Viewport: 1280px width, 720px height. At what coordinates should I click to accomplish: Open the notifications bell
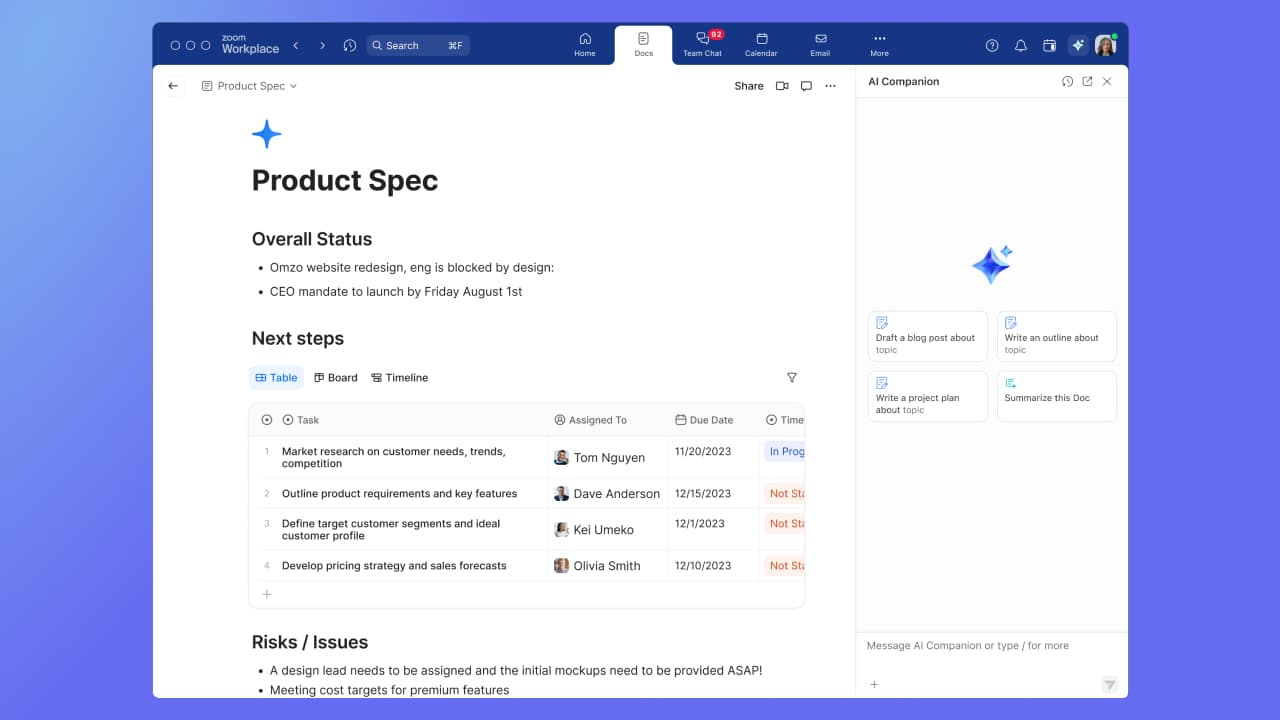(x=1020, y=46)
